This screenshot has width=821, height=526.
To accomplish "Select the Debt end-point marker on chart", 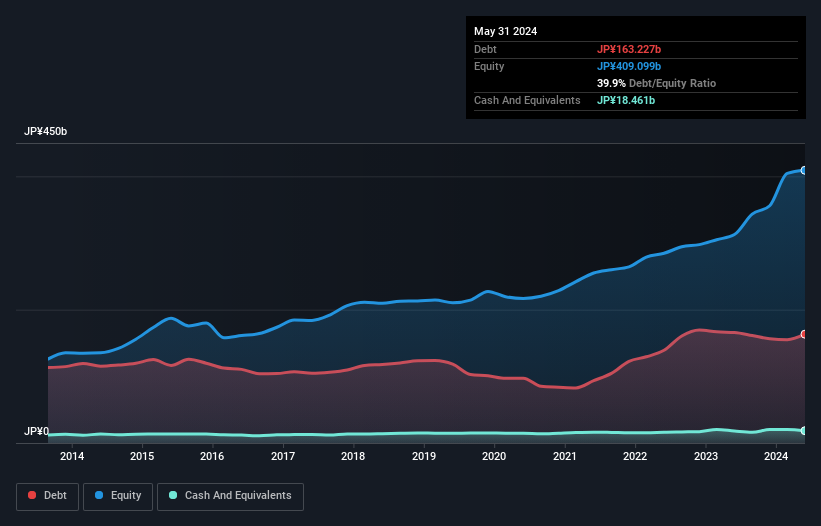I will pyautogui.click(x=804, y=334).
